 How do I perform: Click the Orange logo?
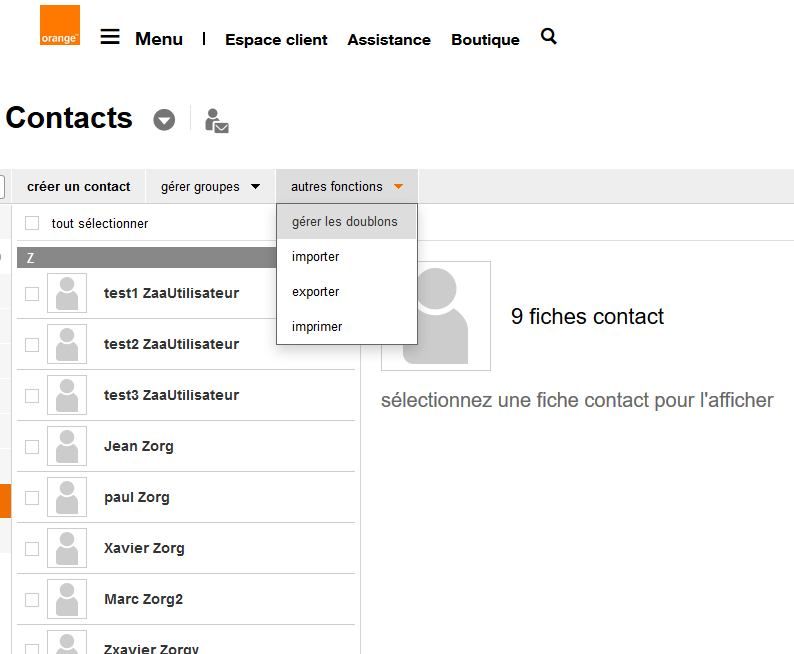60,26
